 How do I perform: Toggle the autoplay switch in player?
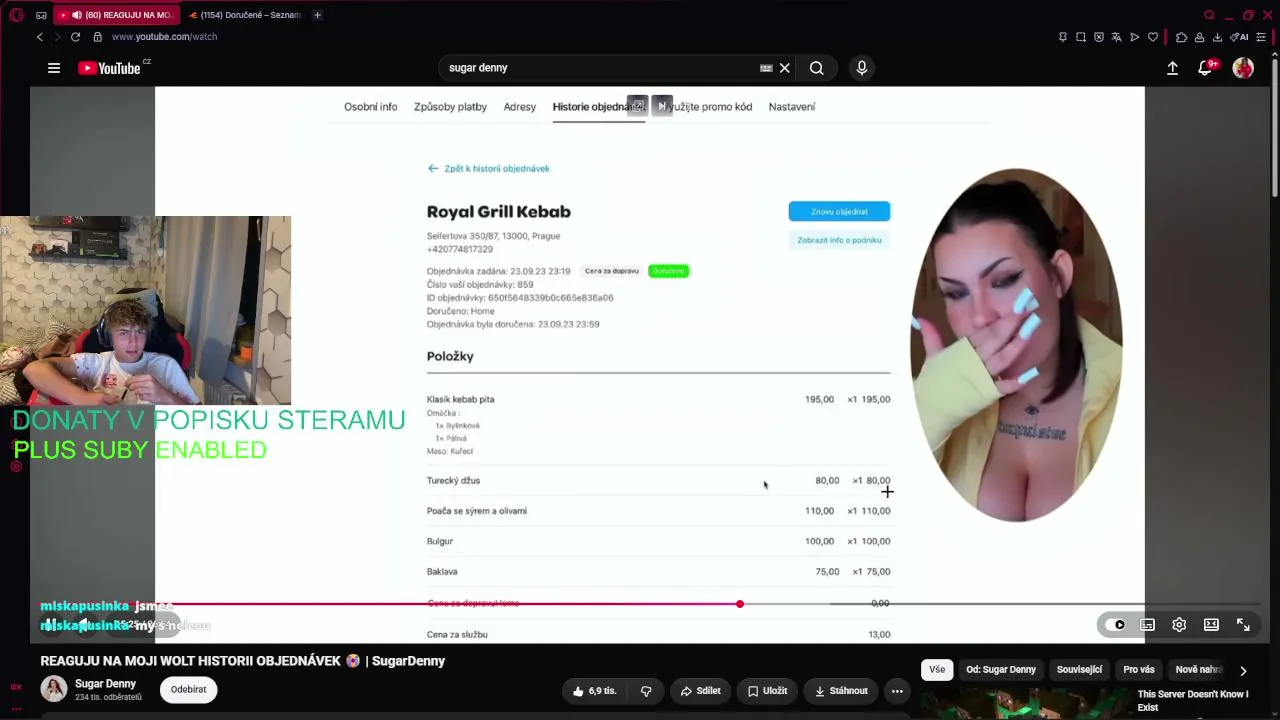(1115, 625)
